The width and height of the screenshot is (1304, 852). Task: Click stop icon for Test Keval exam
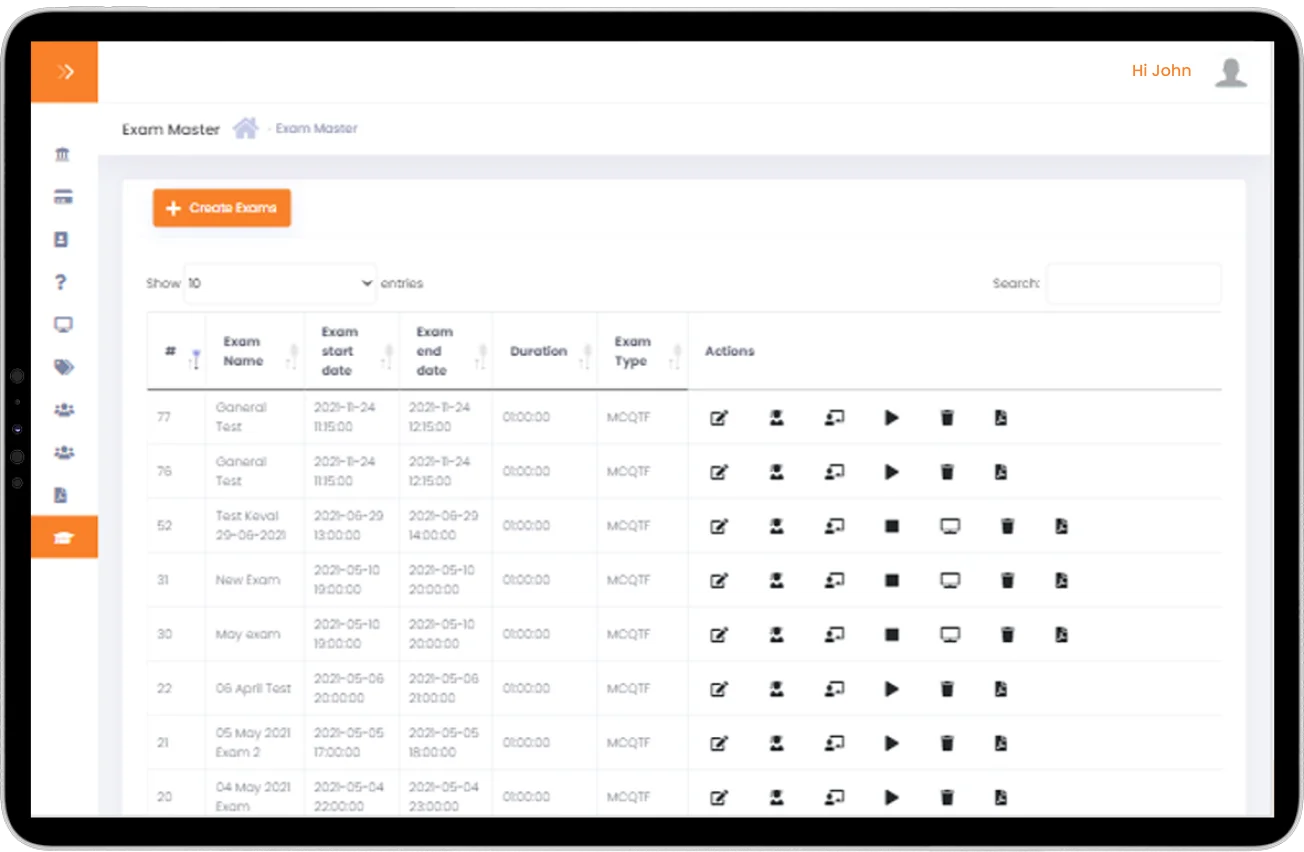[x=891, y=526]
